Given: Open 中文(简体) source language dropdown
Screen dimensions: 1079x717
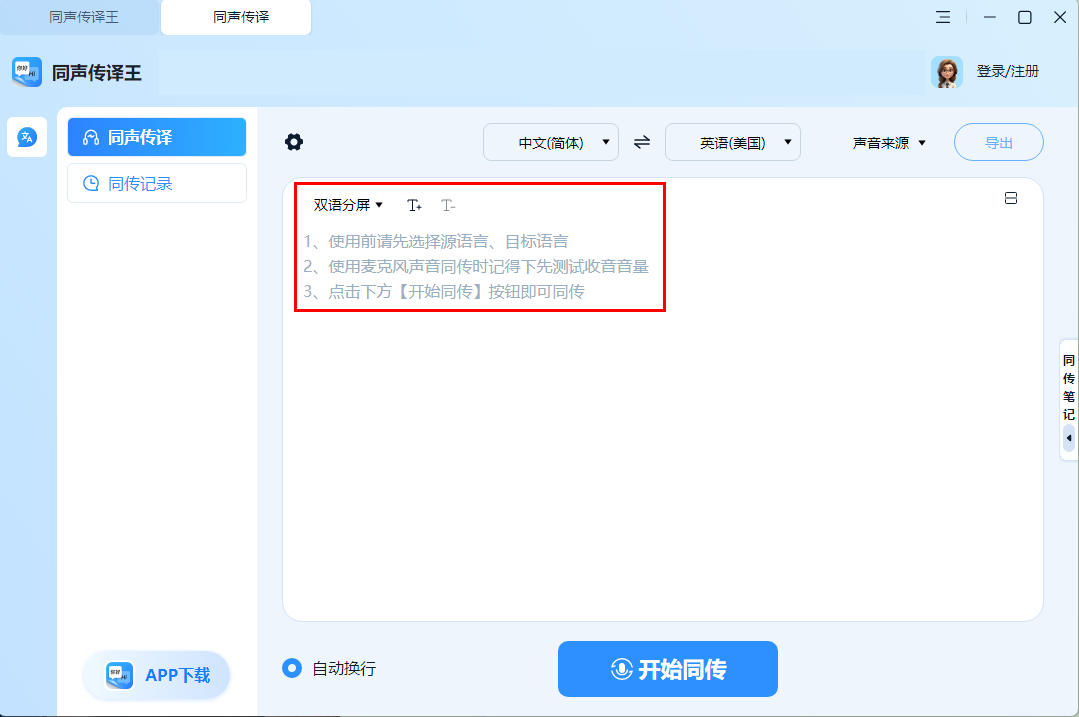Looking at the screenshot, I should coord(551,142).
